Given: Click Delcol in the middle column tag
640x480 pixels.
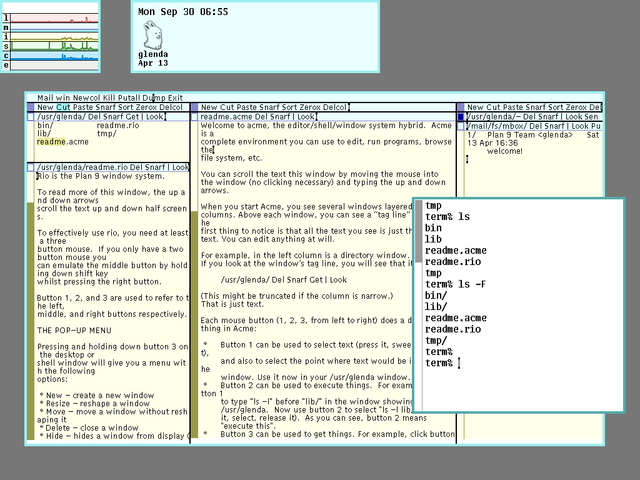Looking at the screenshot, I should pyautogui.click(x=335, y=107).
